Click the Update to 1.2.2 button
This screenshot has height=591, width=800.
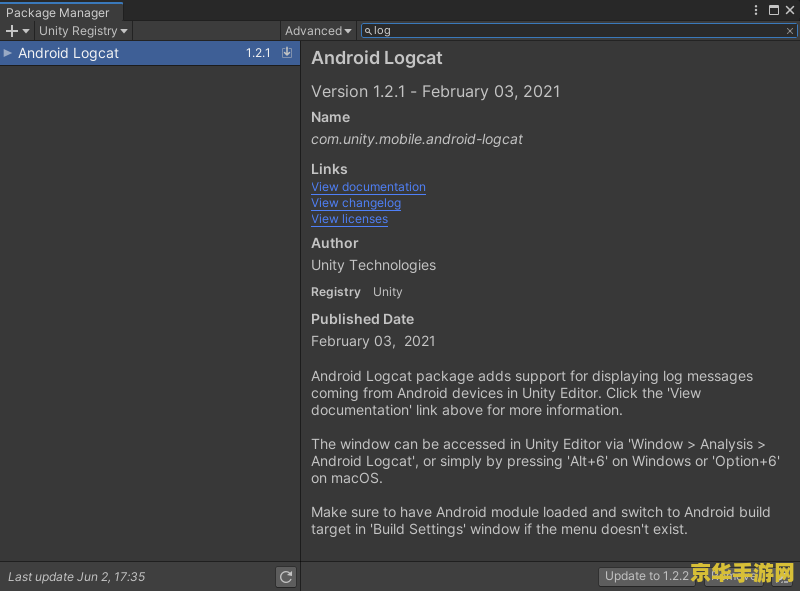[646, 576]
